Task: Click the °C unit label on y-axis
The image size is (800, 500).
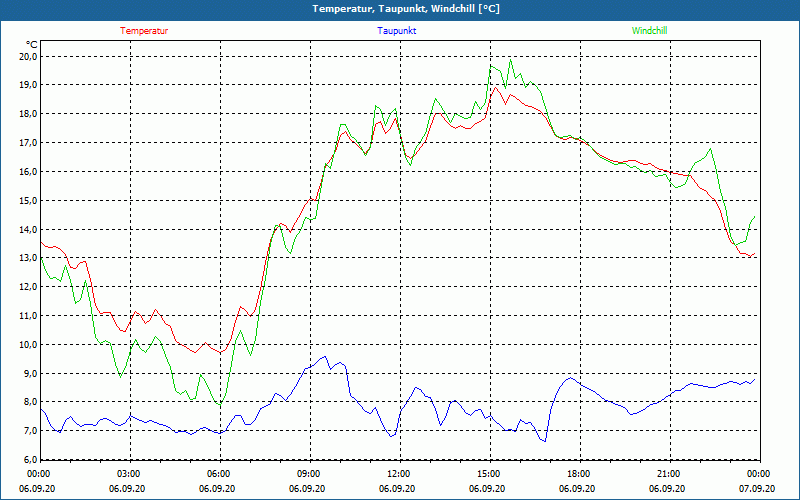Action: coord(32,44)
